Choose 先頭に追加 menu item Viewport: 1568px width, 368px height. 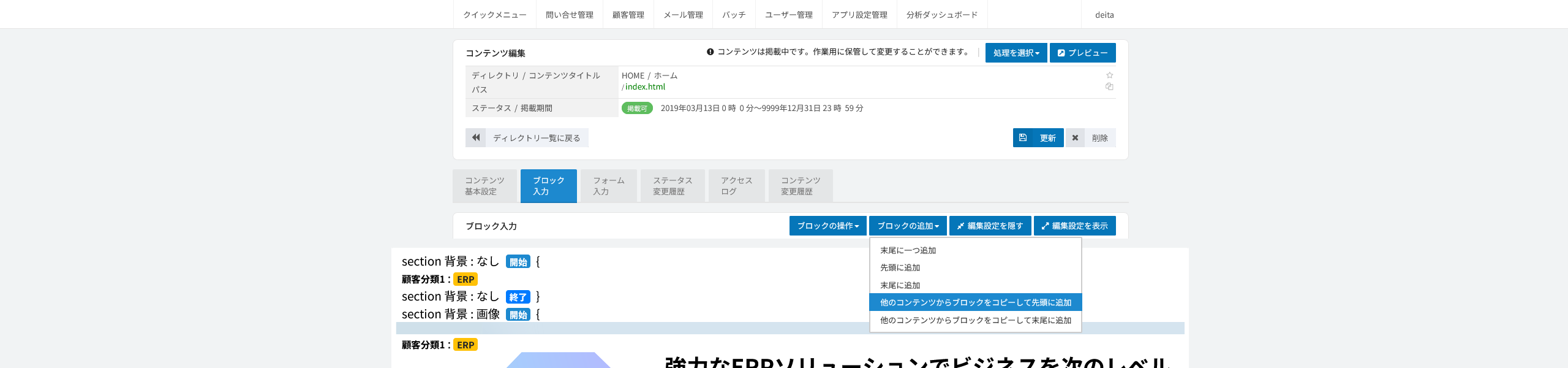[976, 267]
